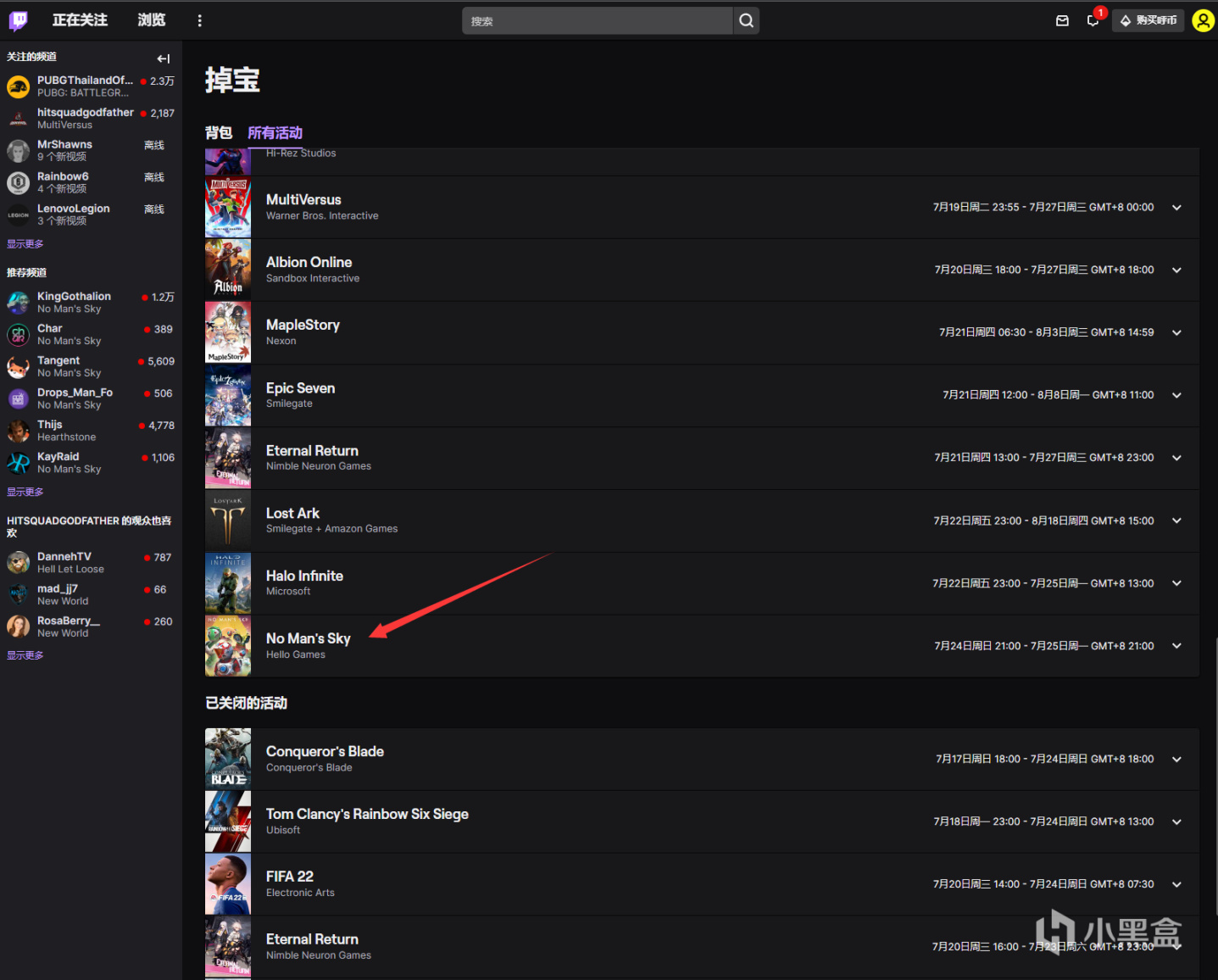The width and height of the screenshot is (1218, 980).
Task: Open Thijs channel avatar
Action: point(19,431)
